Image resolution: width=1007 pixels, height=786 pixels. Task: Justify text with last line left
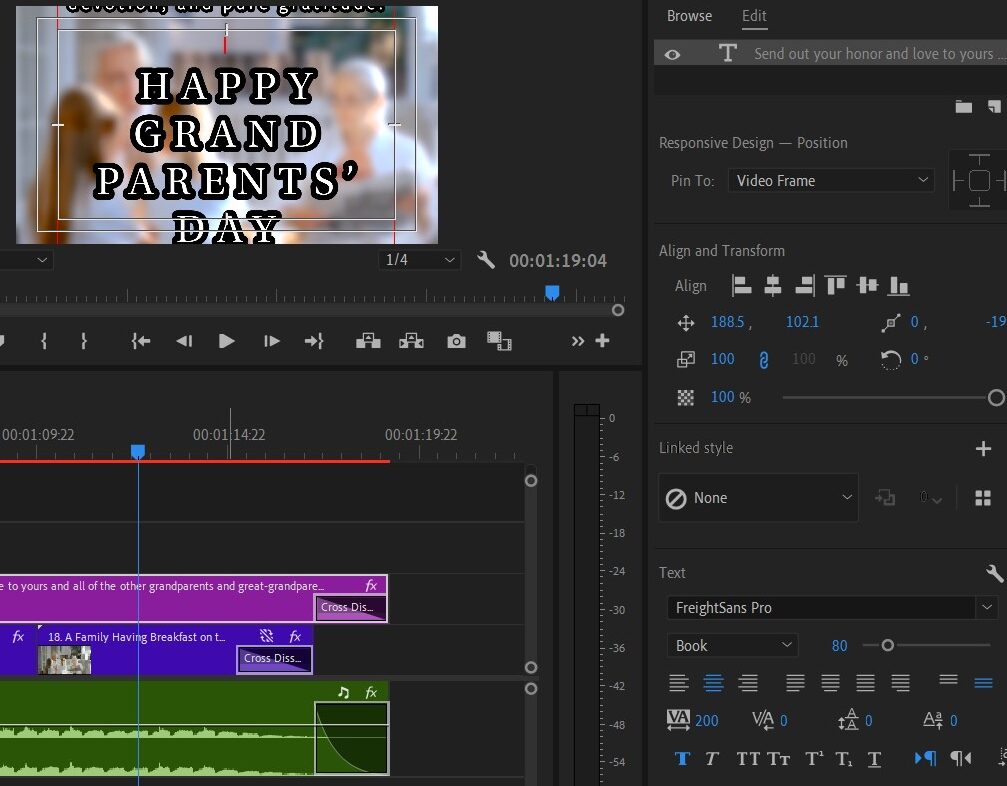point(795,683)
